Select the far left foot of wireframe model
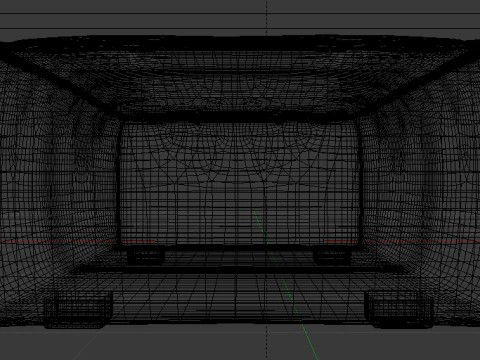The width and height of the screenshot is (480, 360). (x=146, y=257)
